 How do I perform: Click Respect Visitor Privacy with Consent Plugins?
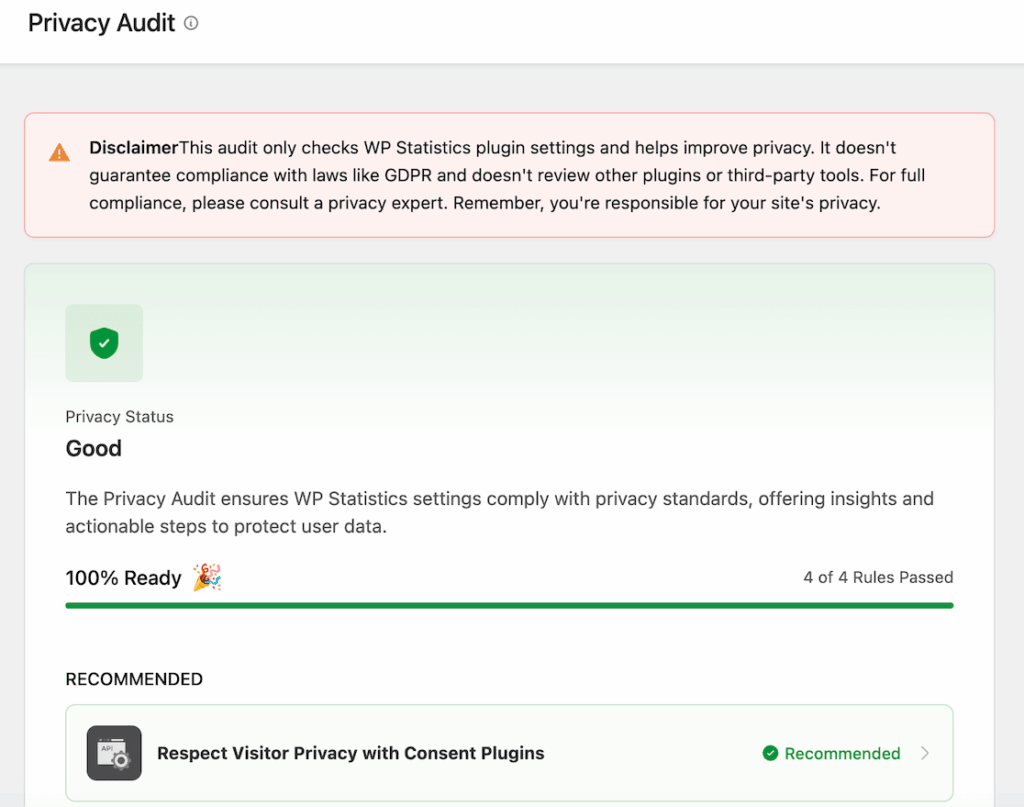tap(351, 753)
